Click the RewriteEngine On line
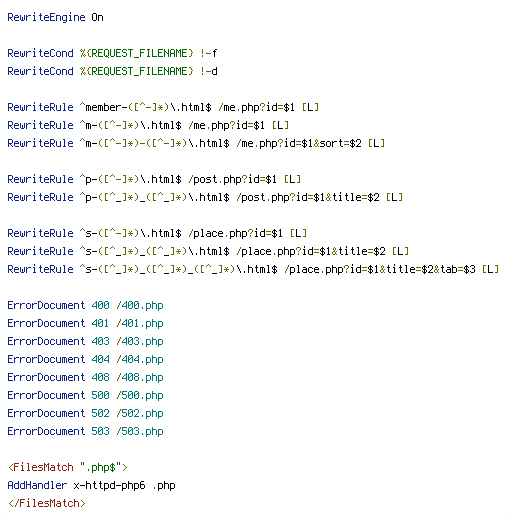 (55, 17)
